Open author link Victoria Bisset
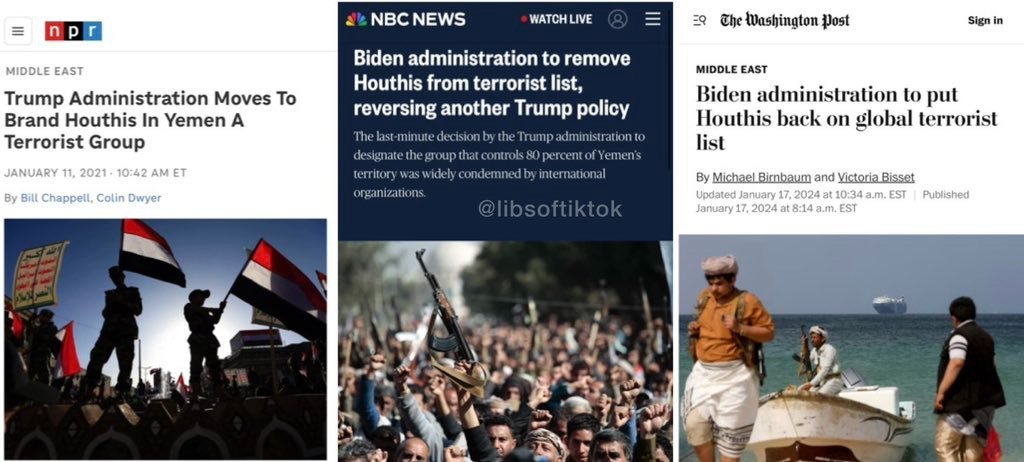The width and height of the screenshot is (1024, 462). [876, 177]
